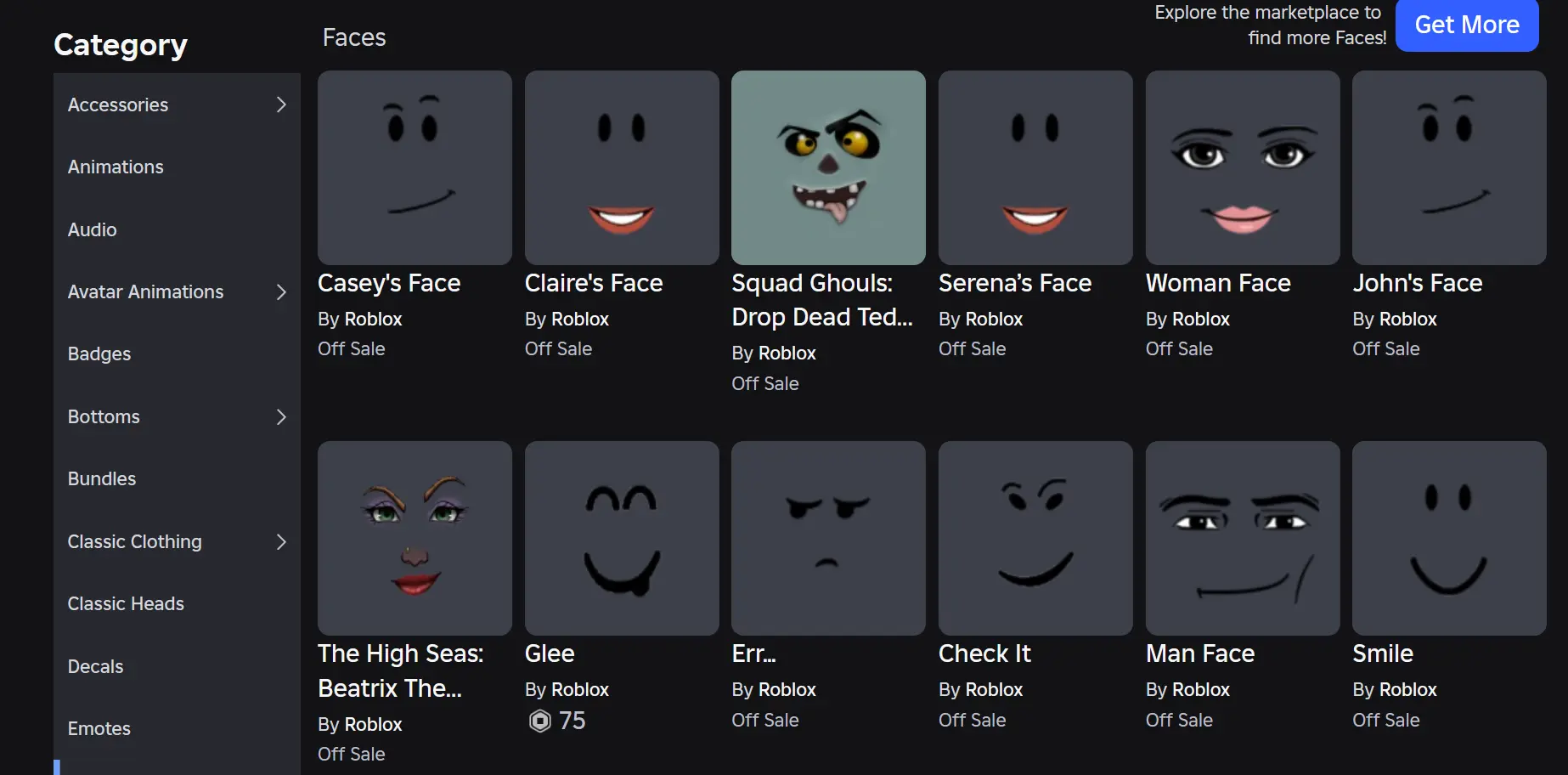Viewport: 1568px width, 775px height.
Task: Expand the Accessories category
Action: 177,105
